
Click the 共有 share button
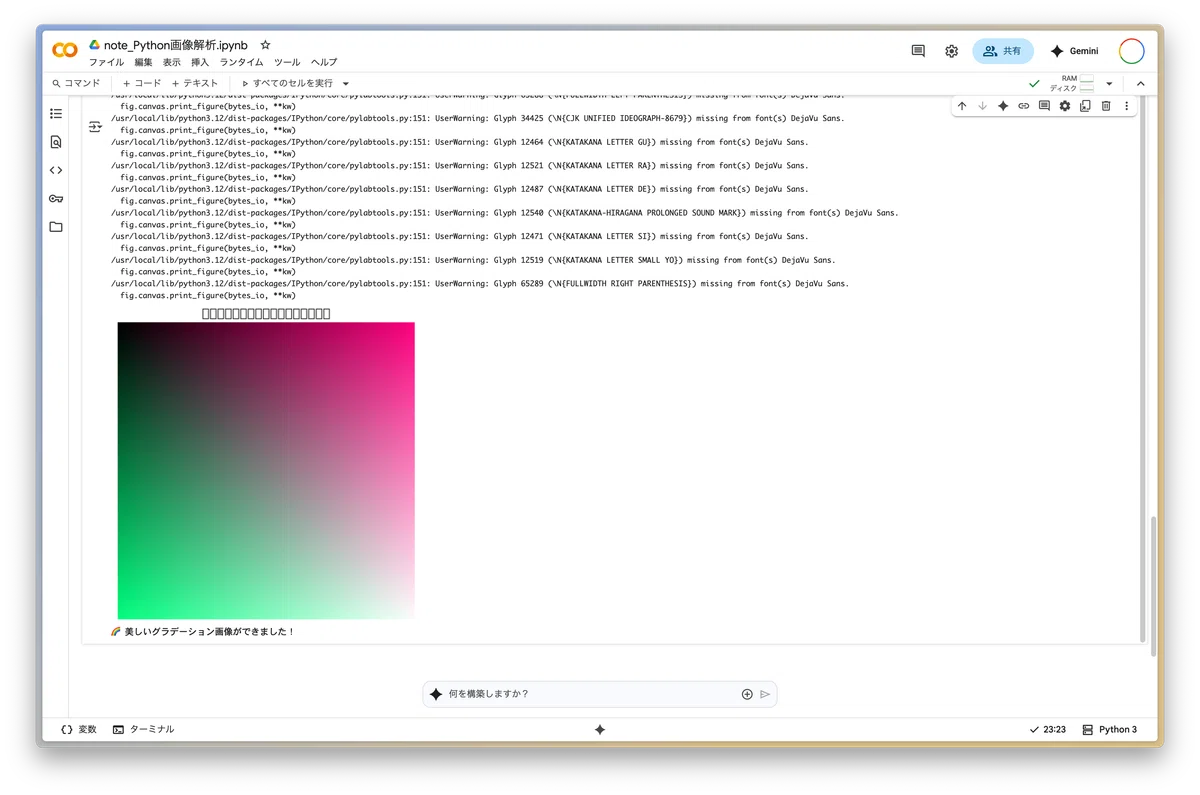pos(1003,51)
